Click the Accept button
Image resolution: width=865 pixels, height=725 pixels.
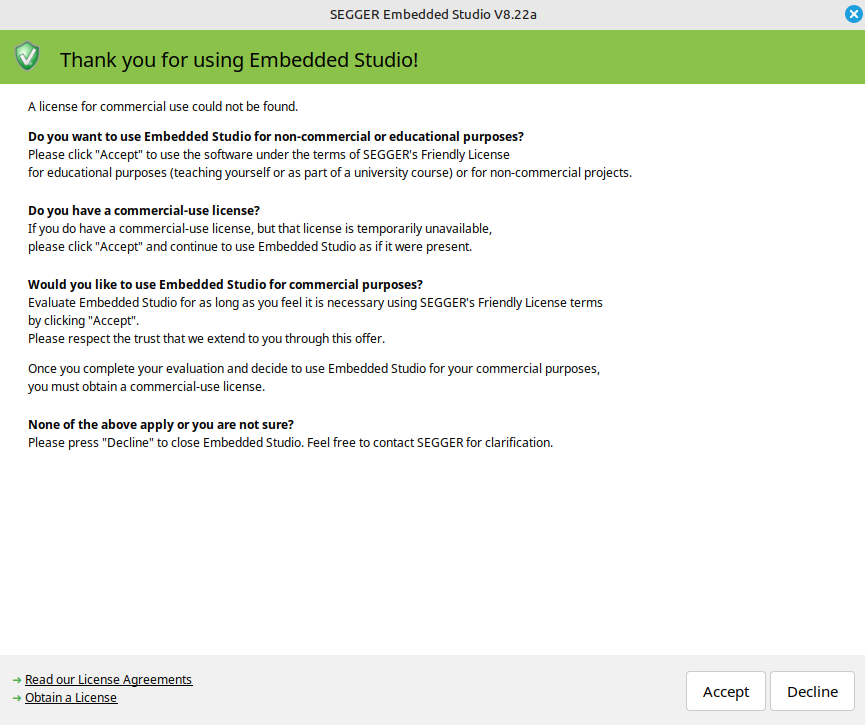tap(725, 692)
